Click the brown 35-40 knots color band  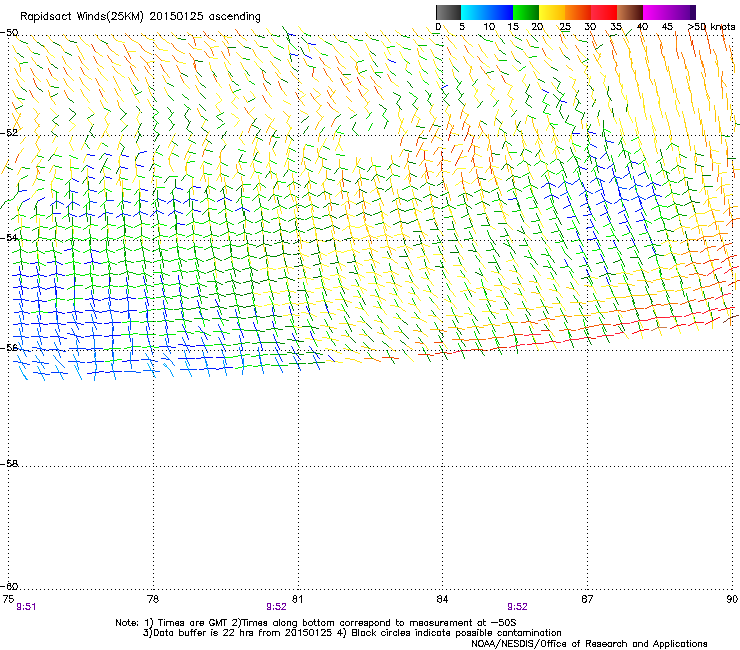pyautogui.click(x=630, y=12)
